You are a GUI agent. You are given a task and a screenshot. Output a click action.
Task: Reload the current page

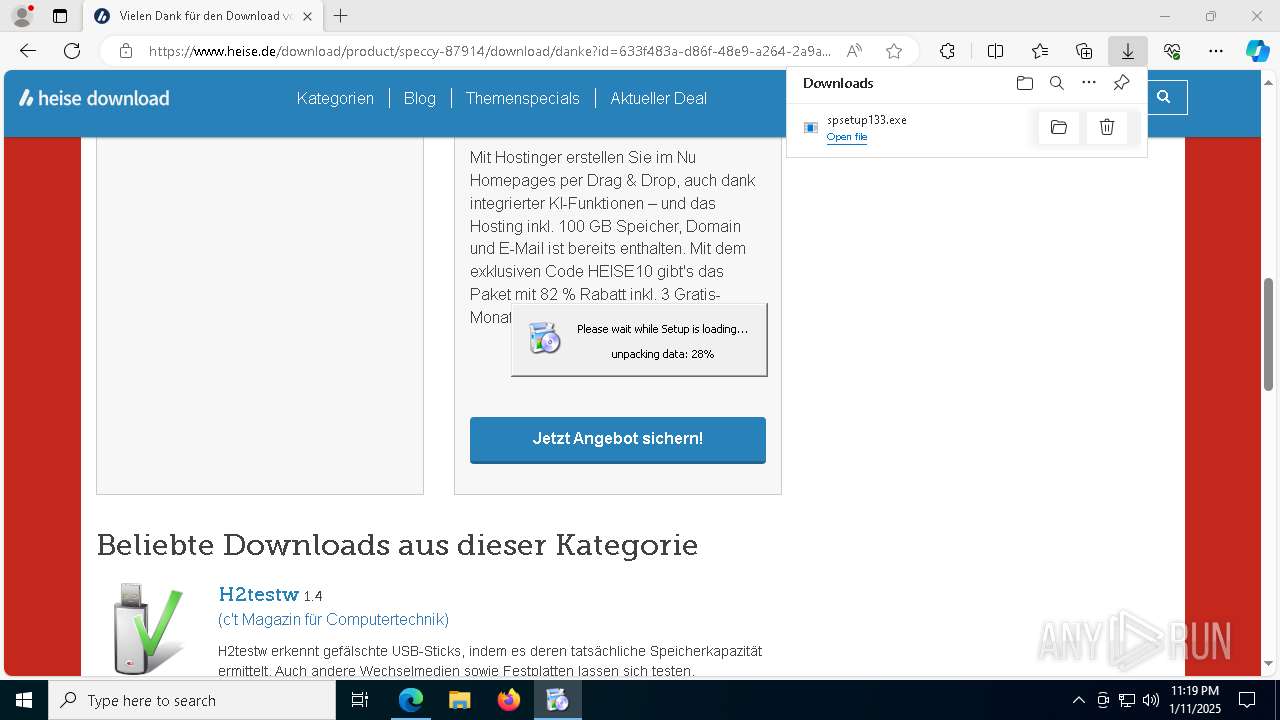(x=72, y=51)
